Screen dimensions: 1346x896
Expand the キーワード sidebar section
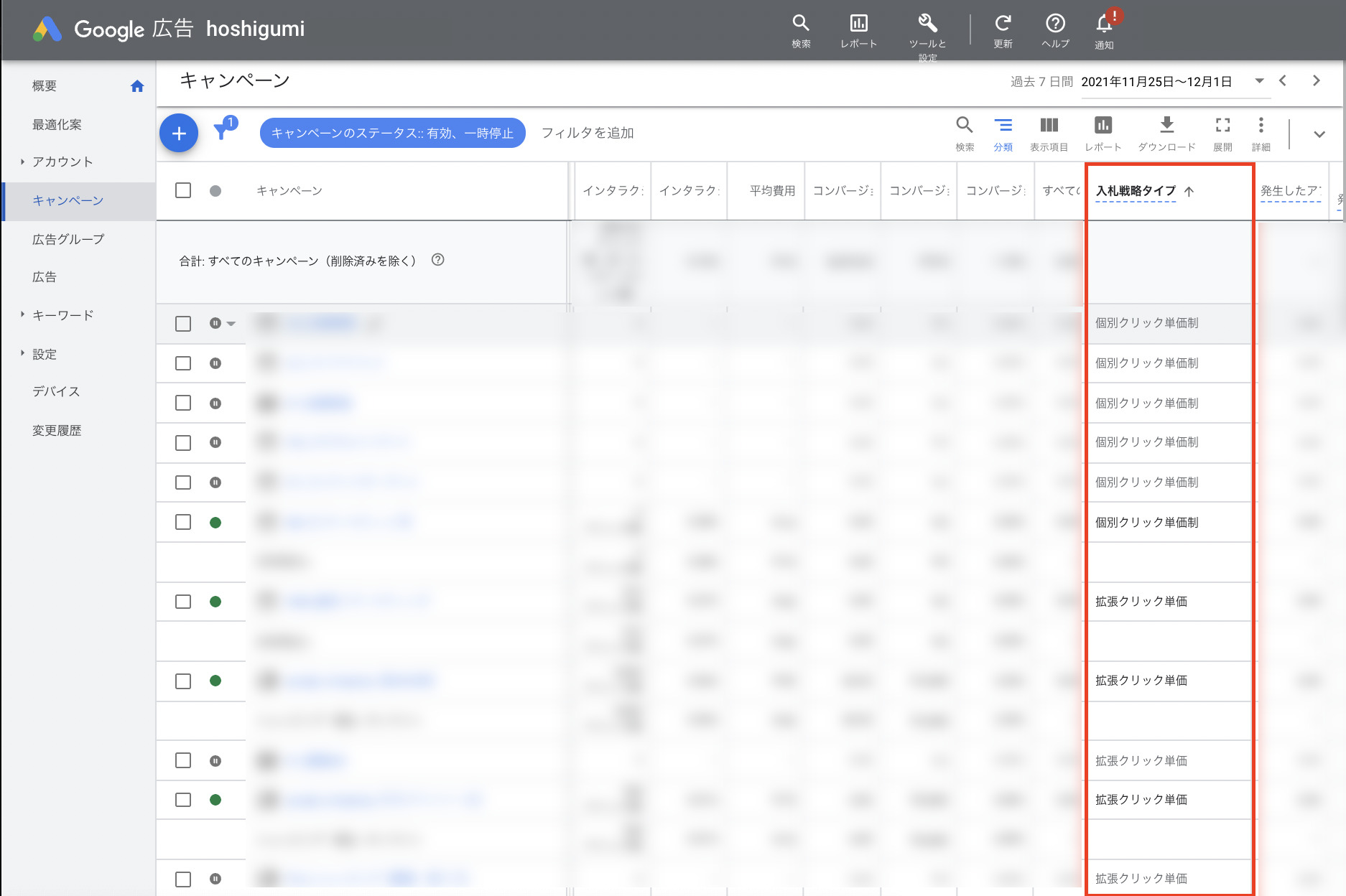coord(22,314)
